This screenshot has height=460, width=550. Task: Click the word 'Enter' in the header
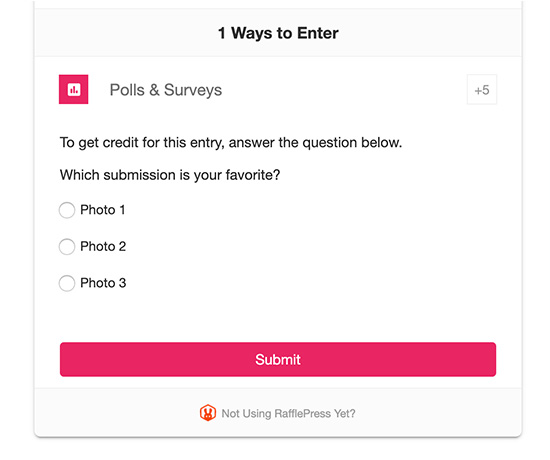[x=318, y=33]
